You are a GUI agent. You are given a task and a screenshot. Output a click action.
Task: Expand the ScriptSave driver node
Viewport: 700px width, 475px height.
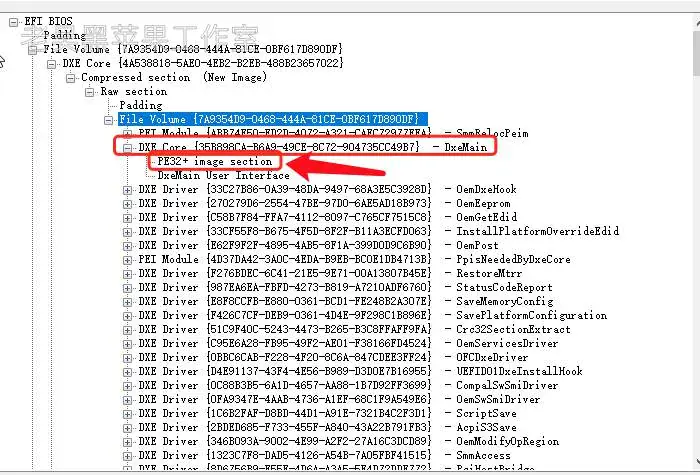[128, 414]
